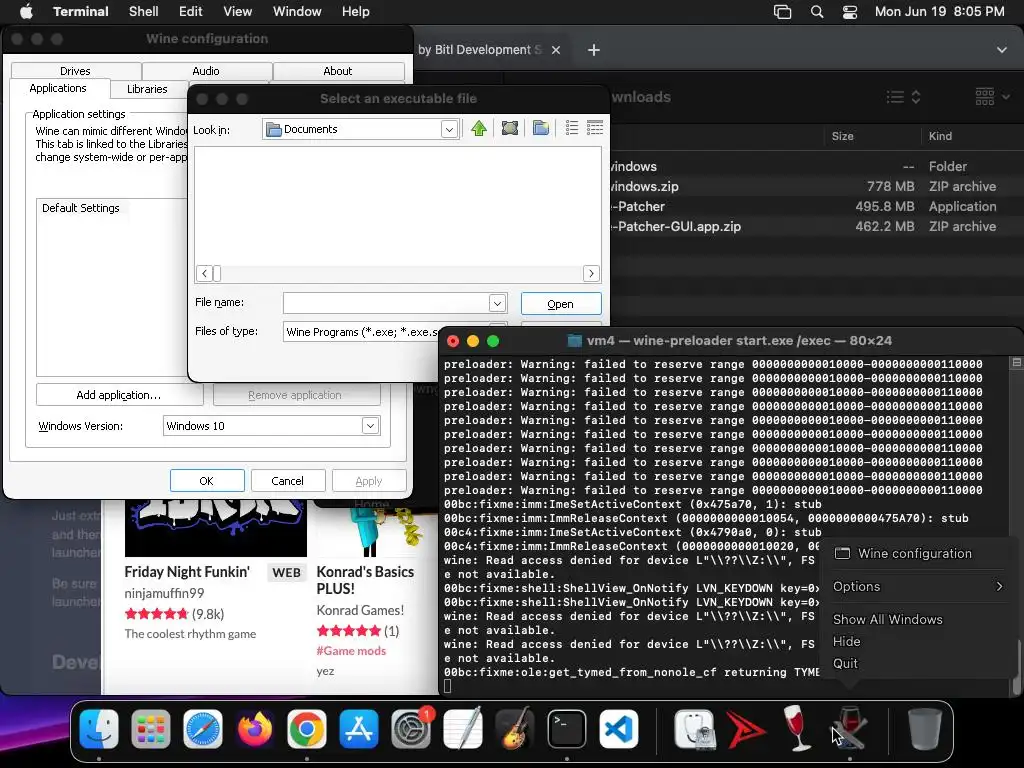Click the Open button in file dialog
The image size is (1024, 768).
[x=560, y=304]
